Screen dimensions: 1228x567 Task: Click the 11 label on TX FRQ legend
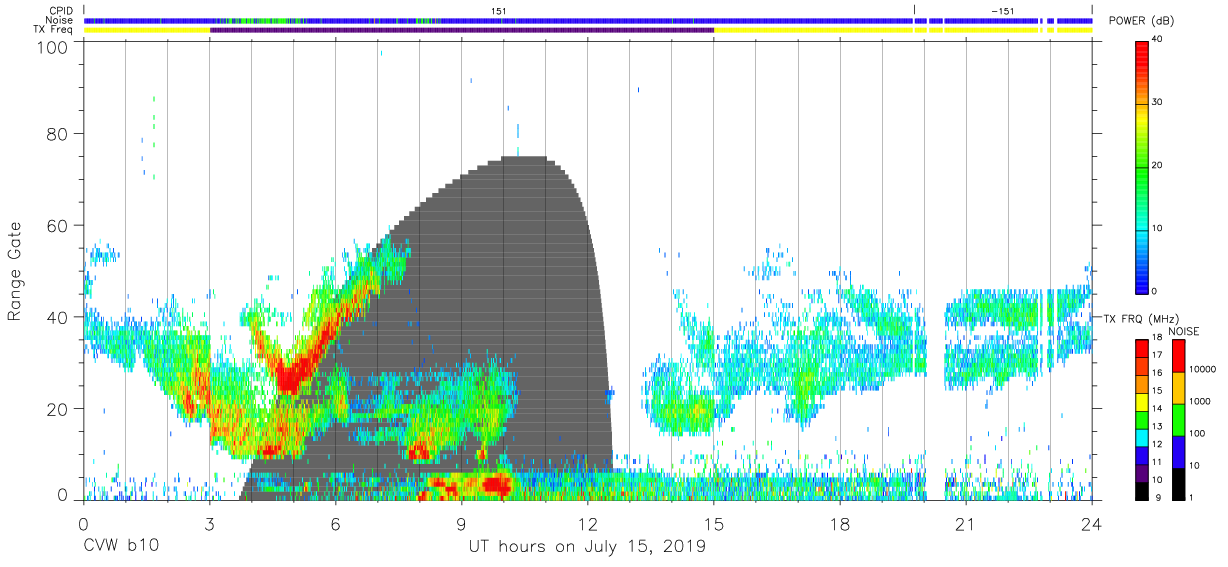click(1156, 463)
